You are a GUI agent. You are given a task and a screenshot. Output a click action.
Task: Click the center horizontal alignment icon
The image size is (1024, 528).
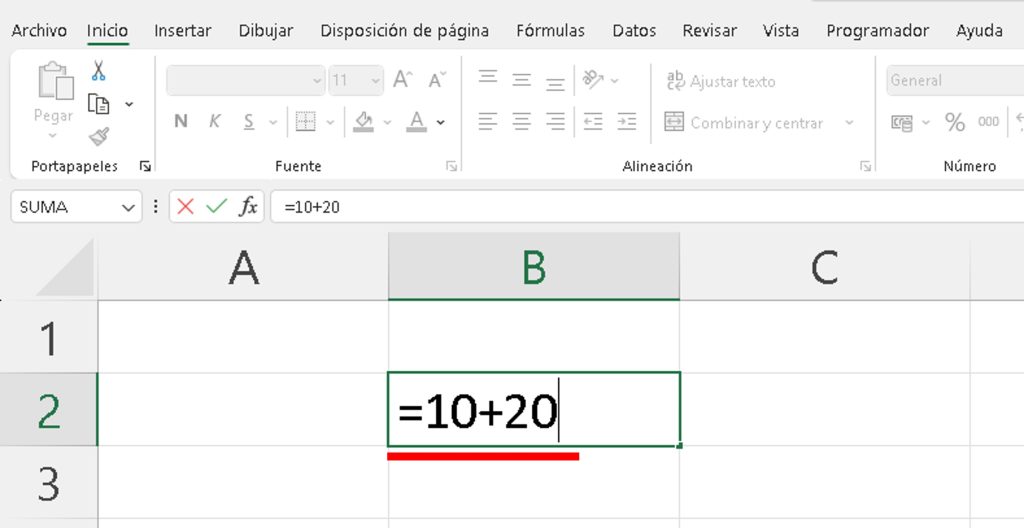(x=521, y=122)
